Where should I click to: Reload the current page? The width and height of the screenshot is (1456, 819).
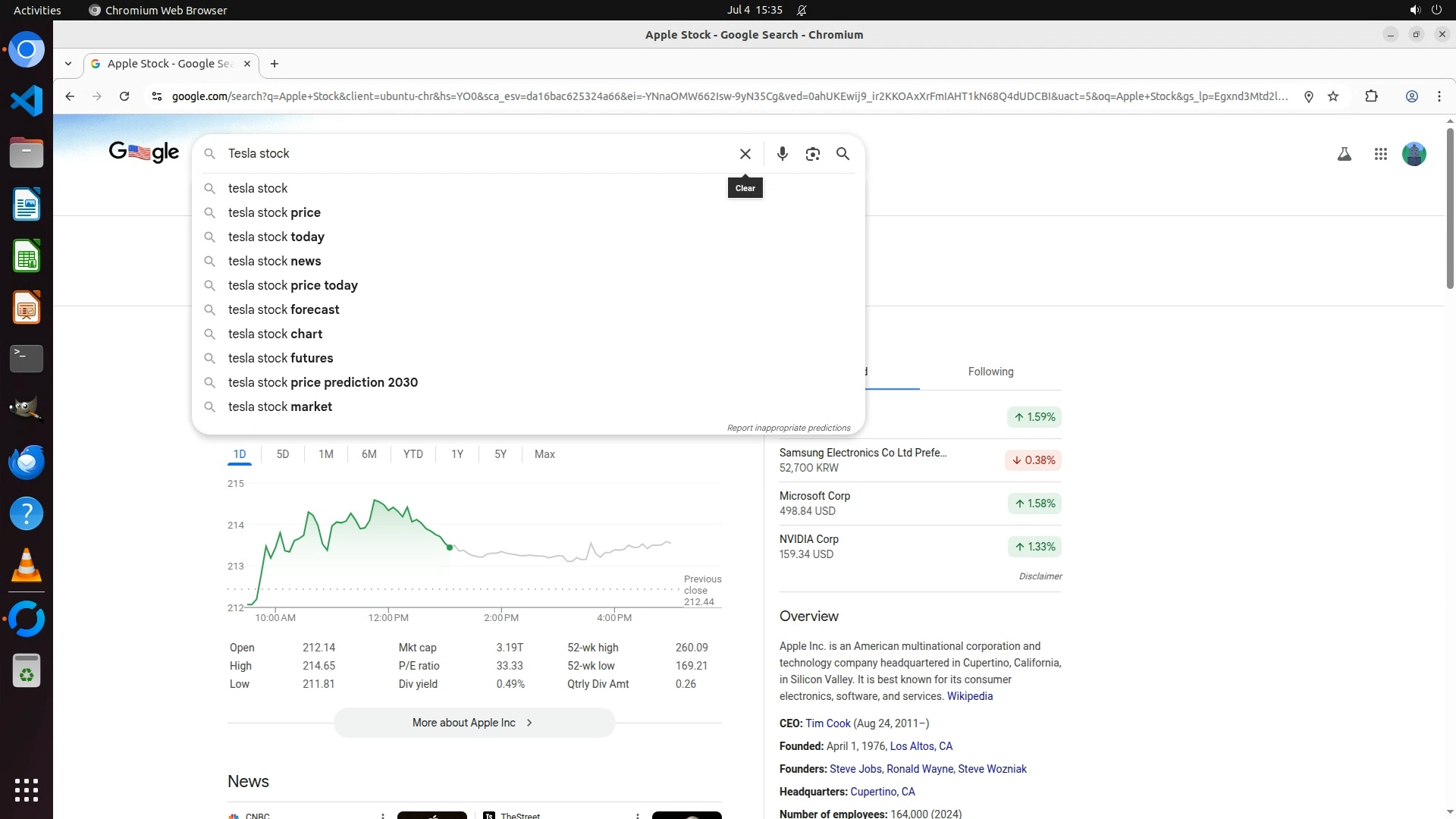(124, 96)
